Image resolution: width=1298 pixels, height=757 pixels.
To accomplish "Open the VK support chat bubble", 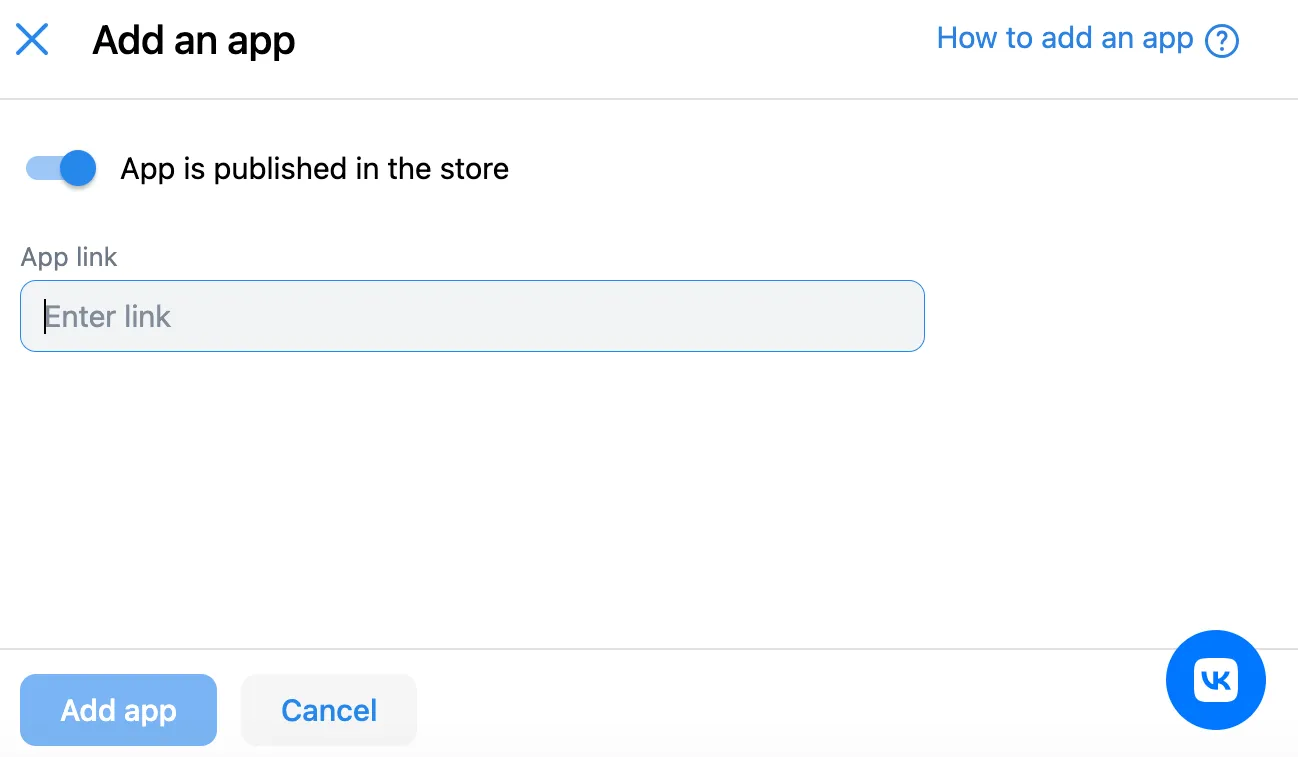I will coord(1216,680).
